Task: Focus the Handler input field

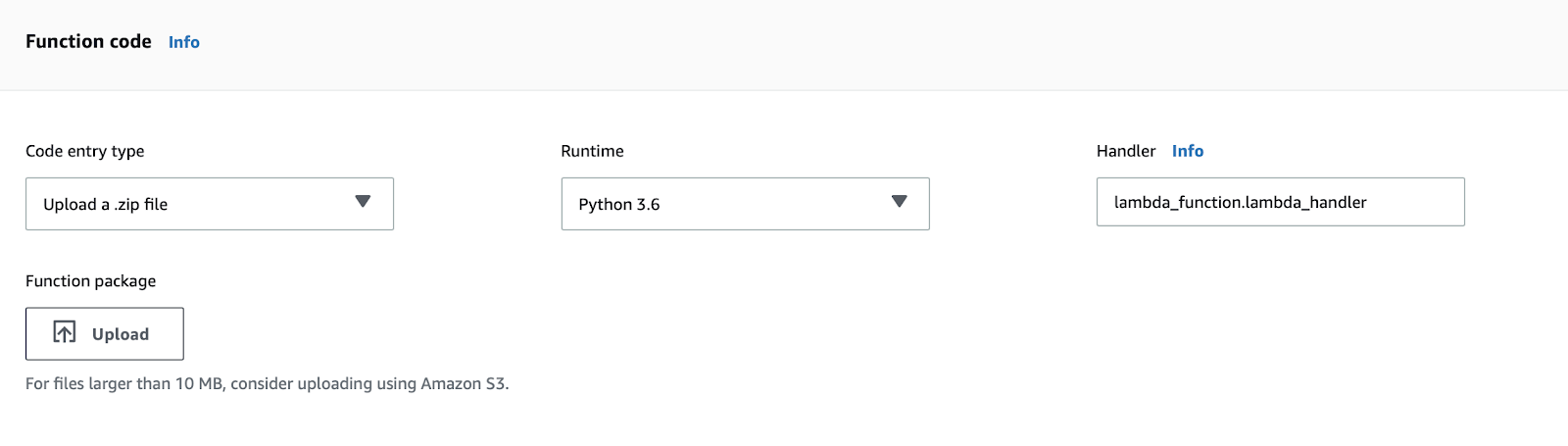Action: click(x=1280, y=202)
